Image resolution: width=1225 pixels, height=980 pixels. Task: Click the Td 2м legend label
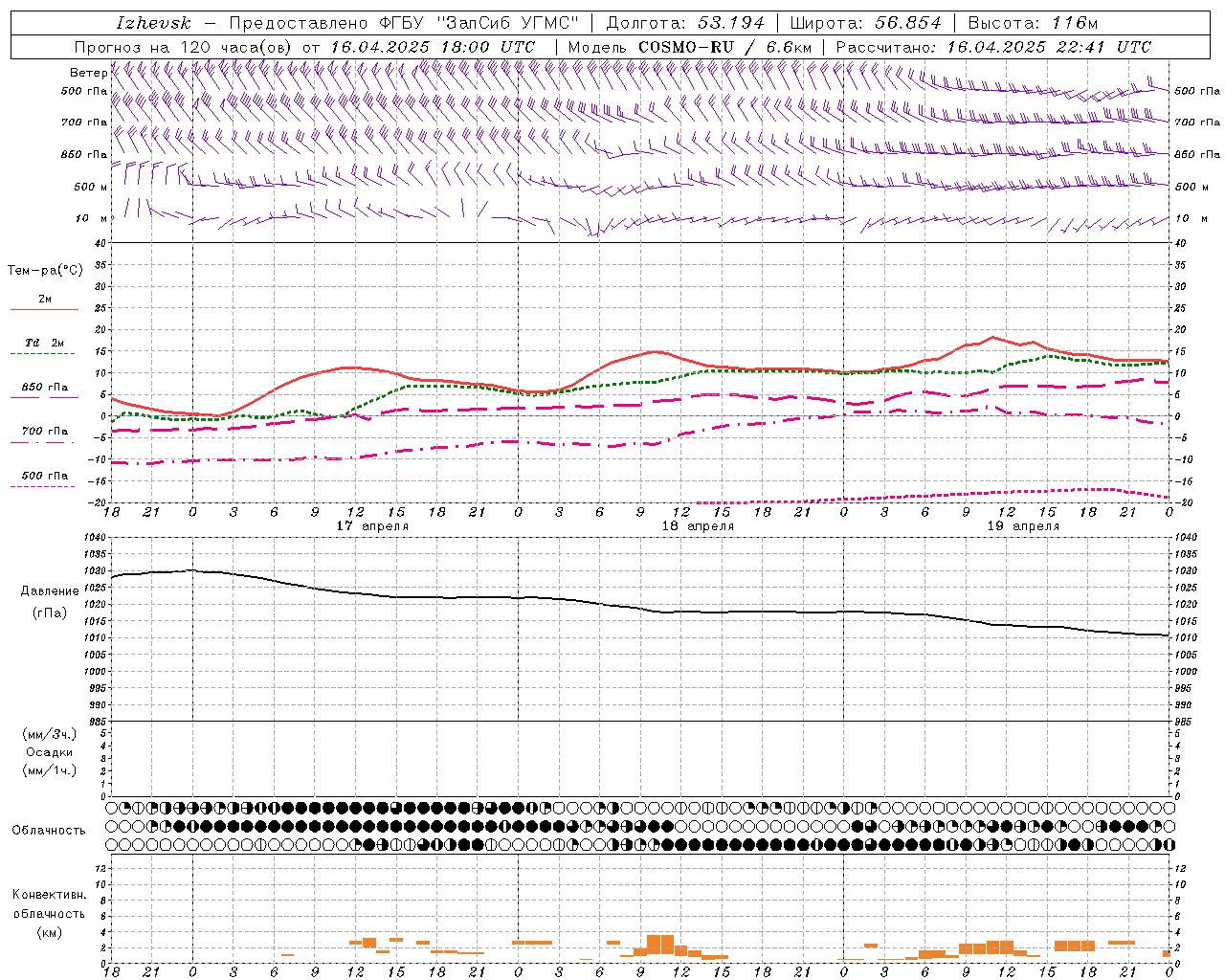click(44, 343)
